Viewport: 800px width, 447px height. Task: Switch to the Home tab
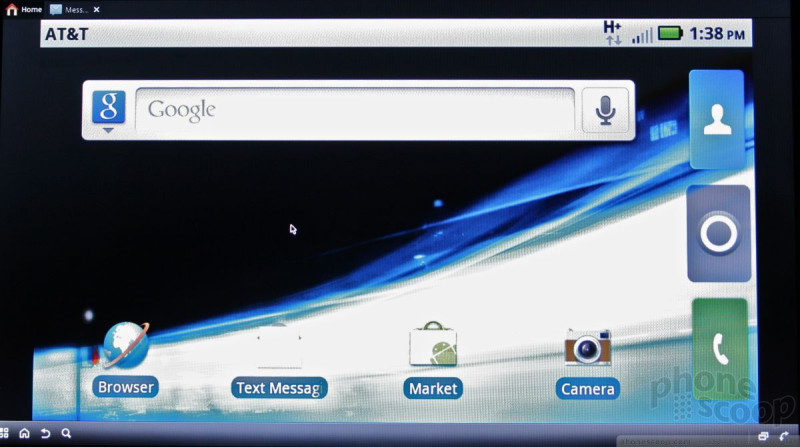pyautogui.click(x=24, y=9)
